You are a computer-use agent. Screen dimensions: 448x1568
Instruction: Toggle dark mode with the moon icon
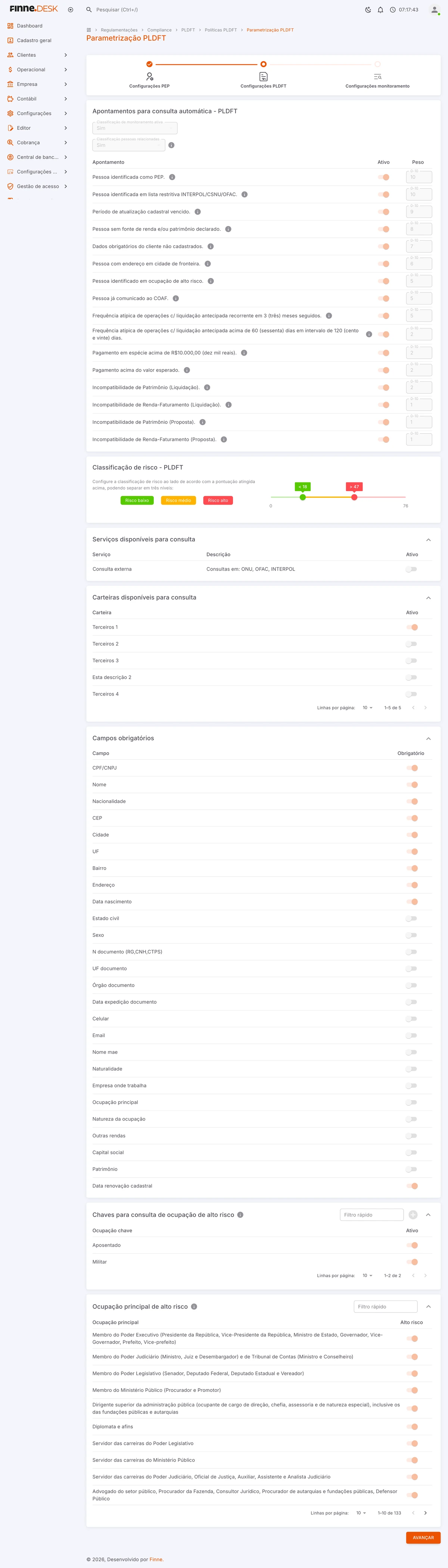[x=368, y=10]
